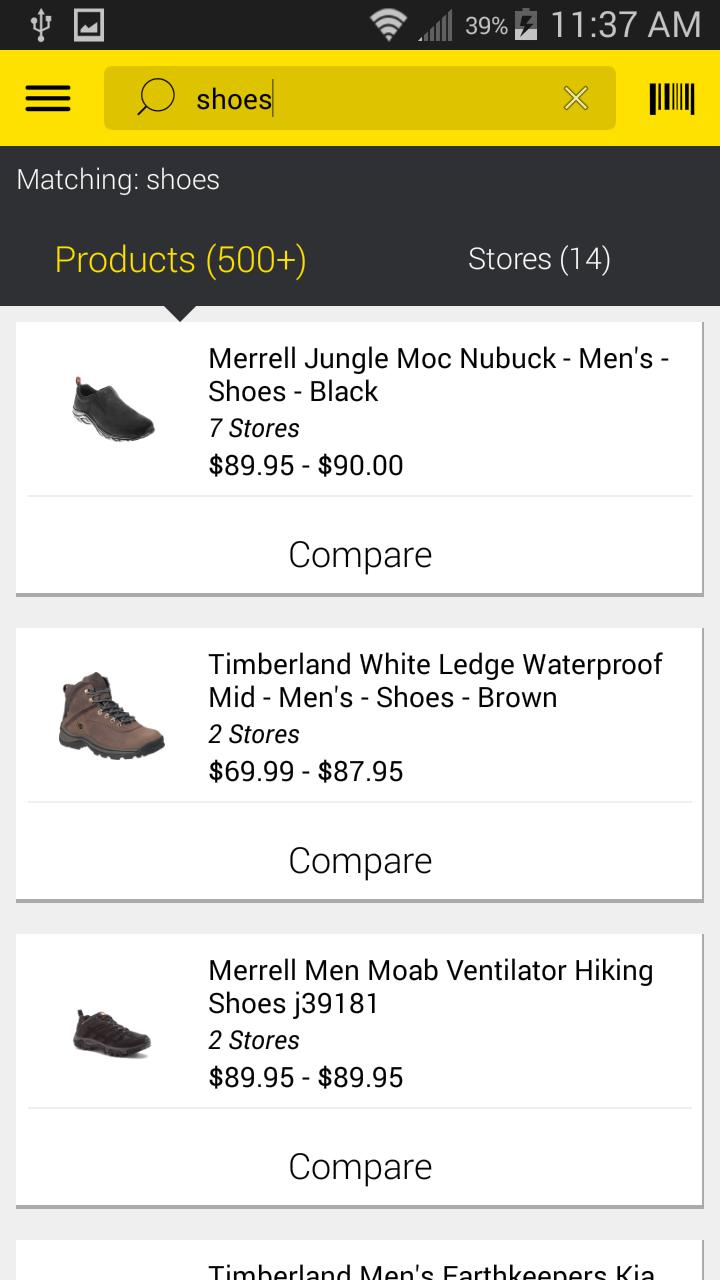Image resolution: width=720 pixels, height=1280 pixels.
Task: Compare Merrell Jungle Moc Nubuck prices
Action: (x=360, y=555)
